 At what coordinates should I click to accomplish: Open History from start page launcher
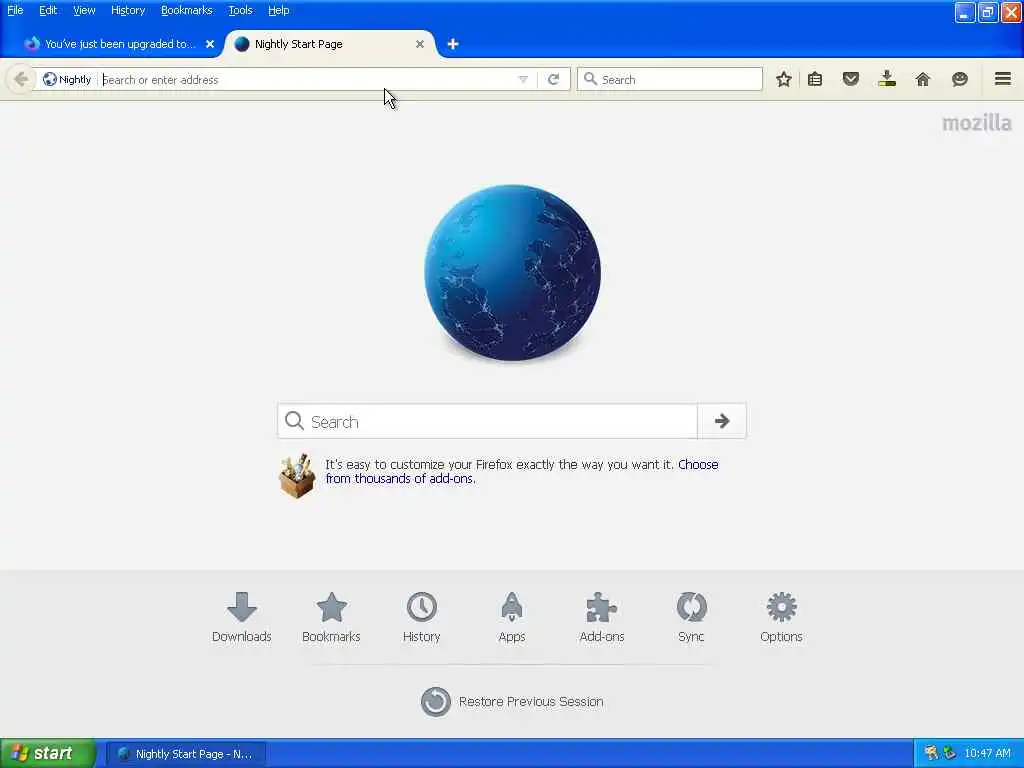[421, 617]
